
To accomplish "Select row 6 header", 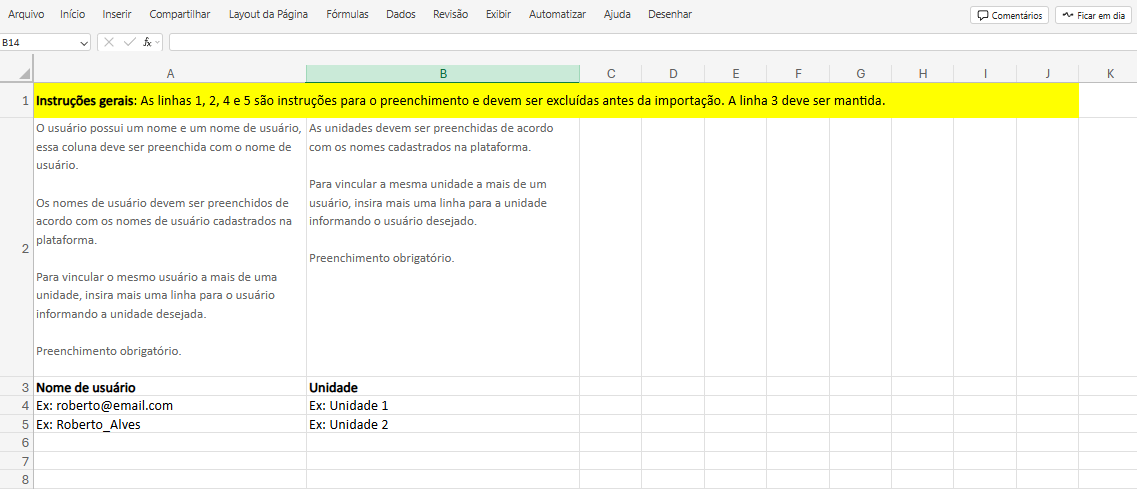I will coord(17,443).
